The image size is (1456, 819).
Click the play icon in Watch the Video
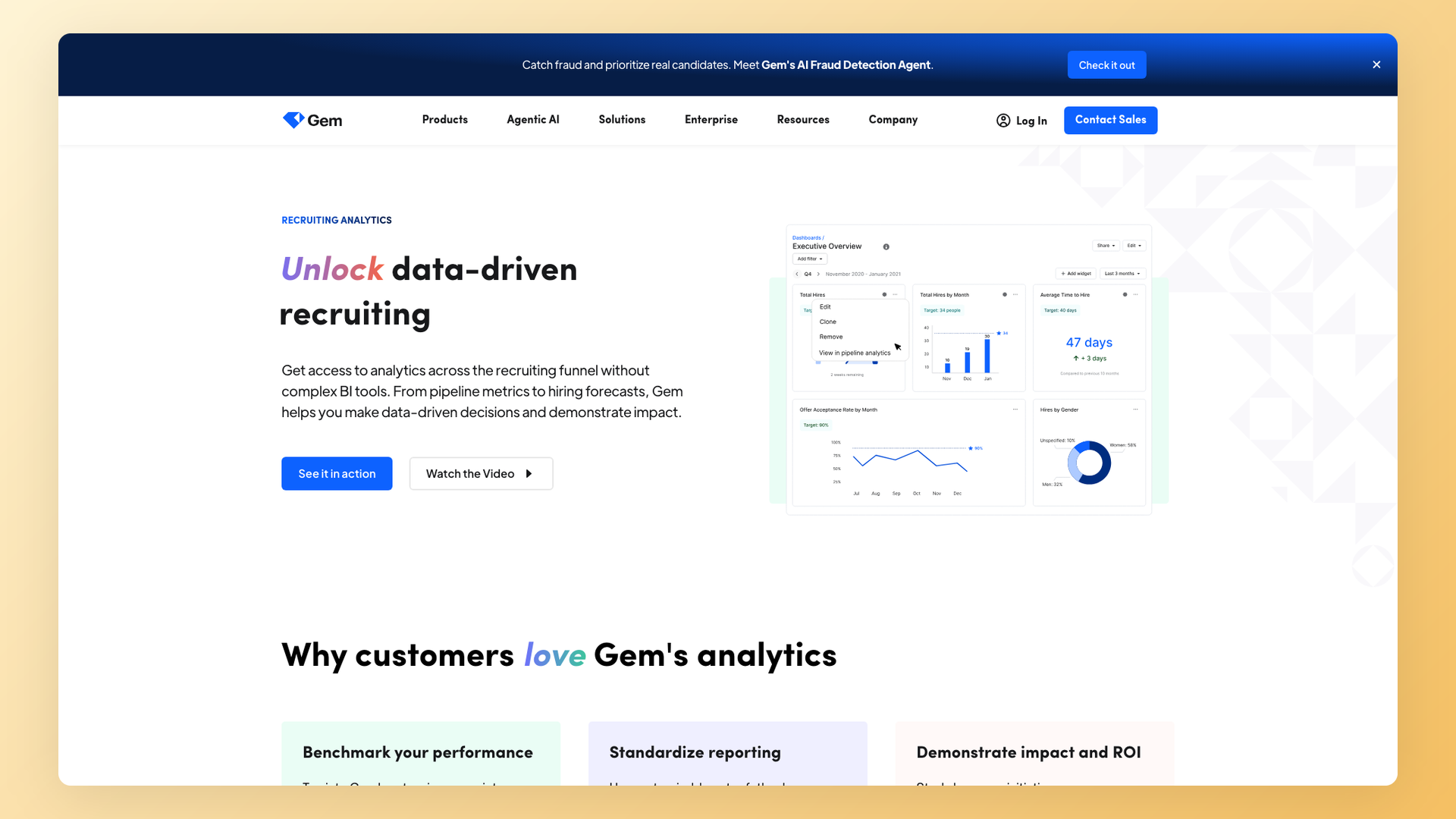pyautogui.click(x=529, y=473)
